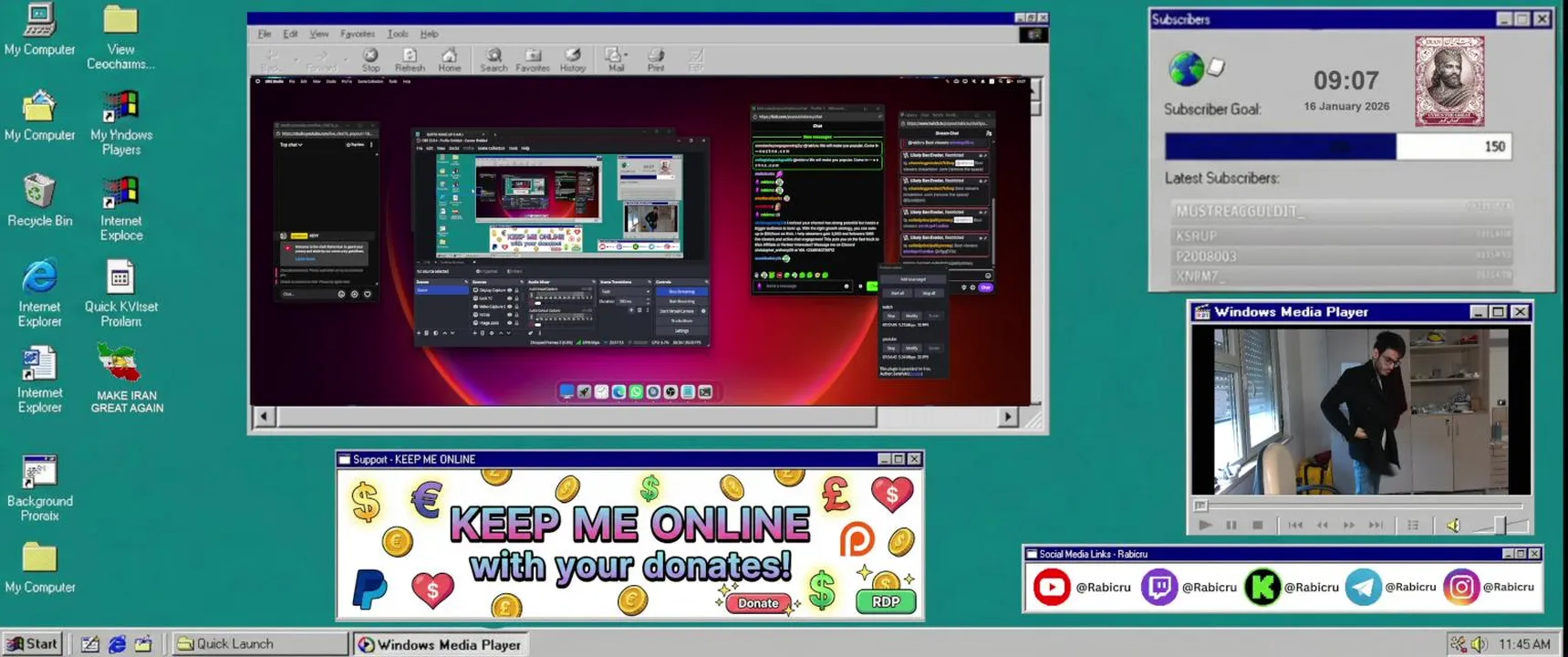Image resolution: width=1568 pixels, height=657 pixels.
Task: Click the Media Player video frame
Action: tap(1360, 411)
